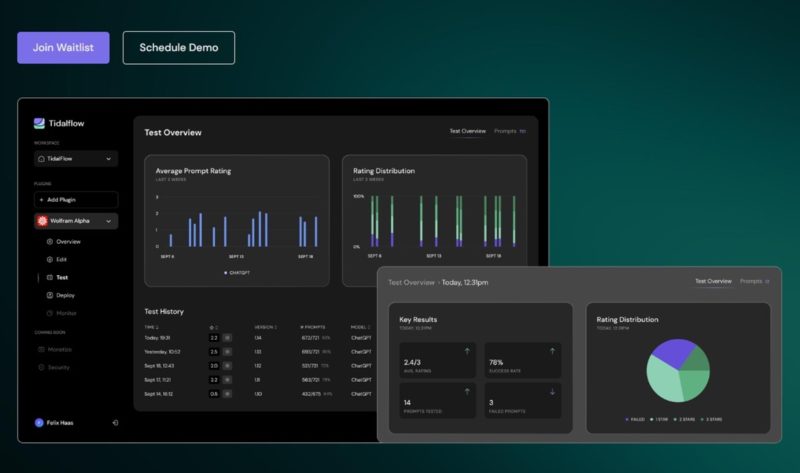The image size is (800, 473).
Task: Open the Monitor sidebar item
Action: click(x=61, y=313)
